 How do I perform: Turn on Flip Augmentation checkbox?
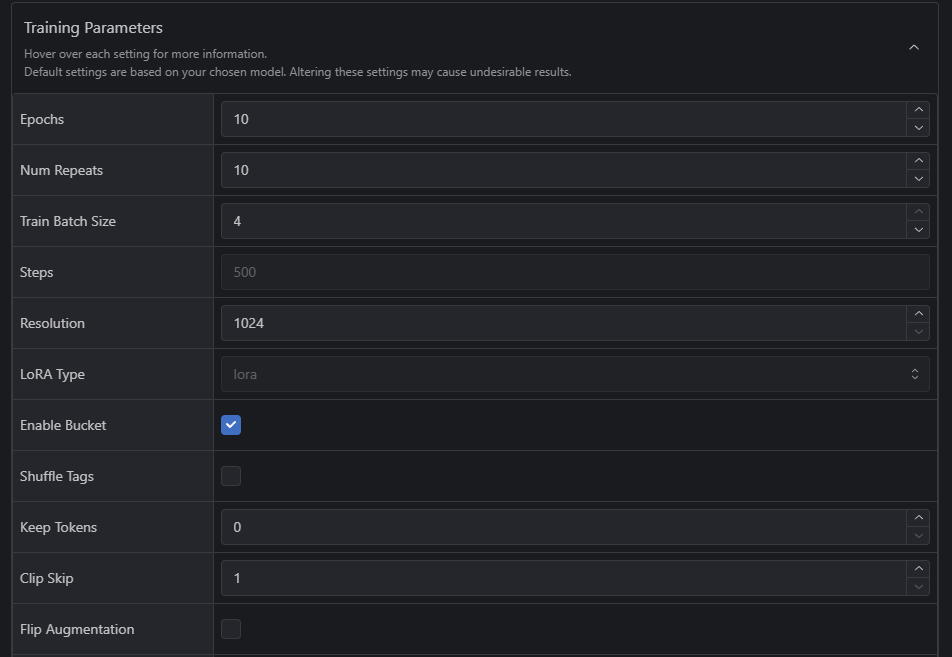click(x=231, y=629)
